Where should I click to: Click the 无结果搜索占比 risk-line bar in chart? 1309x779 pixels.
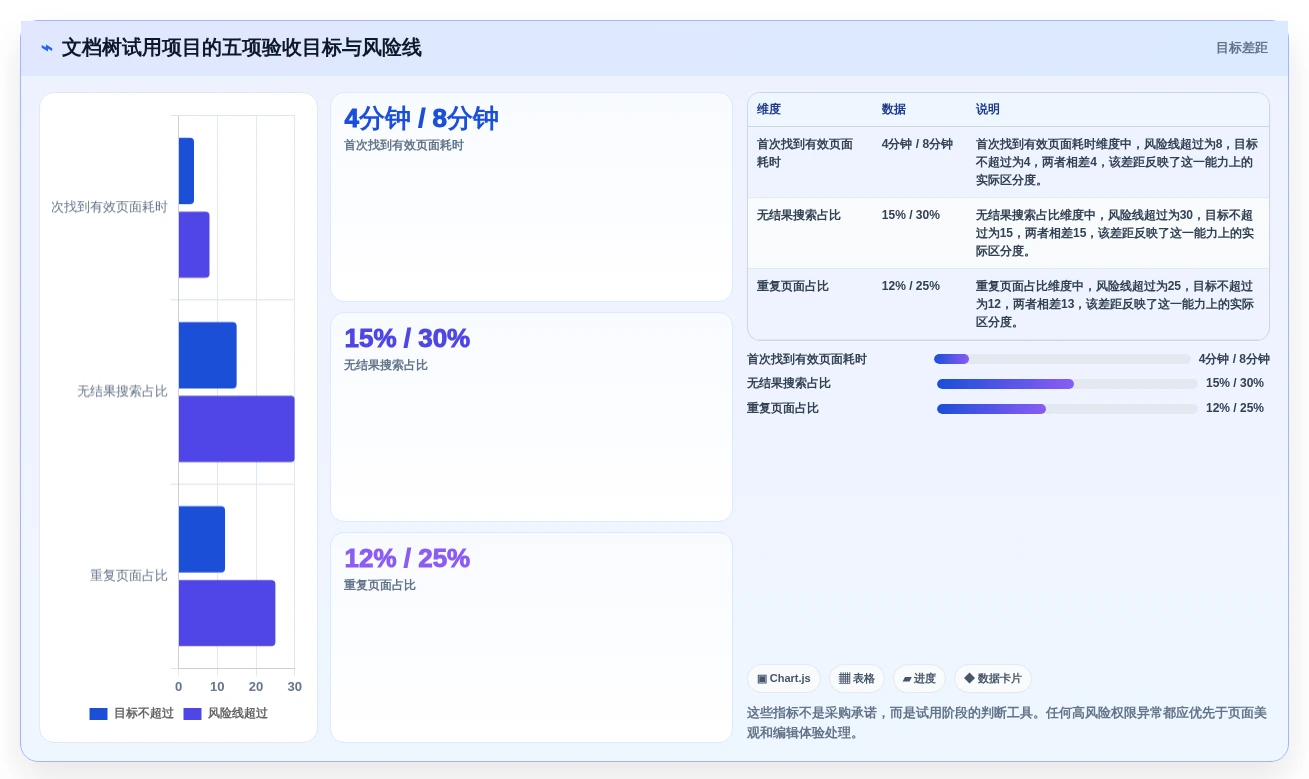(x=237, y=429)
